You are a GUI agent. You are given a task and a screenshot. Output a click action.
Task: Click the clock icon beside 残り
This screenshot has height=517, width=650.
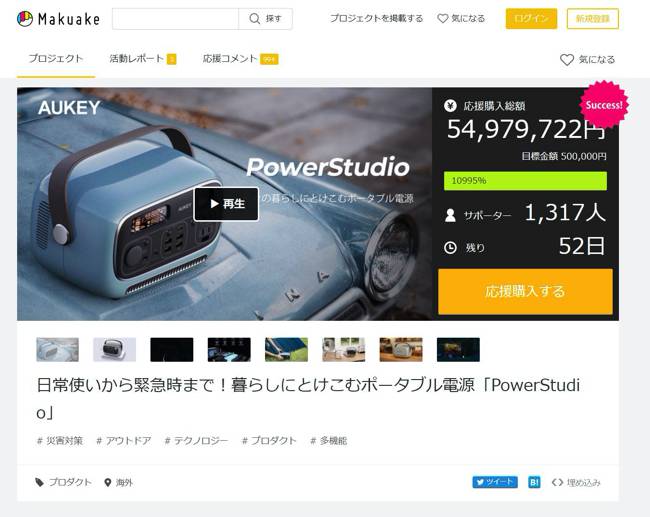[450, 248]
